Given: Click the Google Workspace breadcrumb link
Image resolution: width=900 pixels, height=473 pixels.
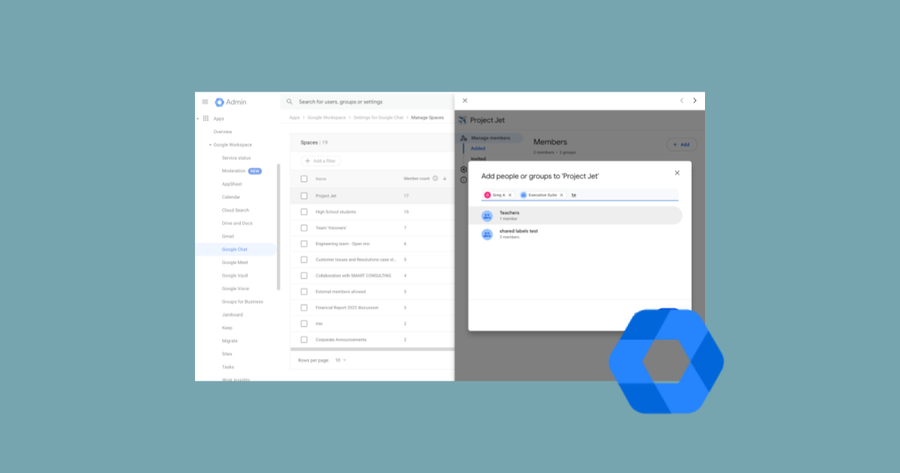Looking at the screenshot, I should coord(327,118).
